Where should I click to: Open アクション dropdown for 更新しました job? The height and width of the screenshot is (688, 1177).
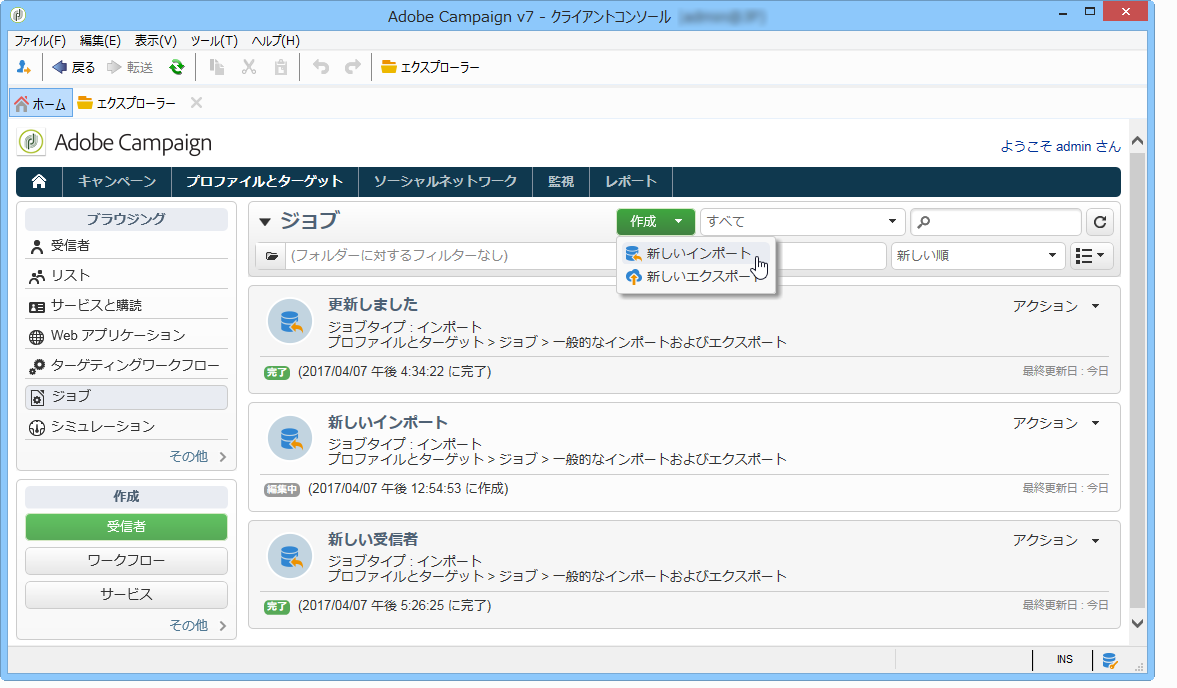click(1055, 306)
